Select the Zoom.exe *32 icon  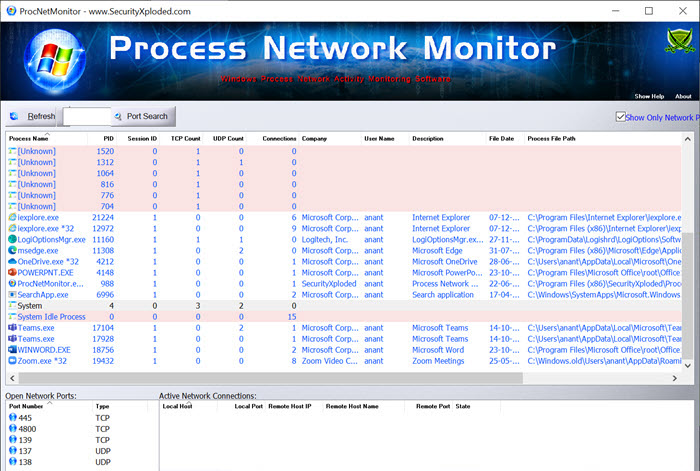tap(12, 361)
